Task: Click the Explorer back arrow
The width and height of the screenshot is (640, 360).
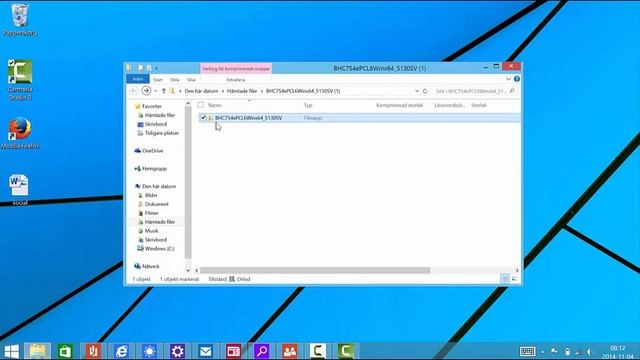Action: [133, 91]
